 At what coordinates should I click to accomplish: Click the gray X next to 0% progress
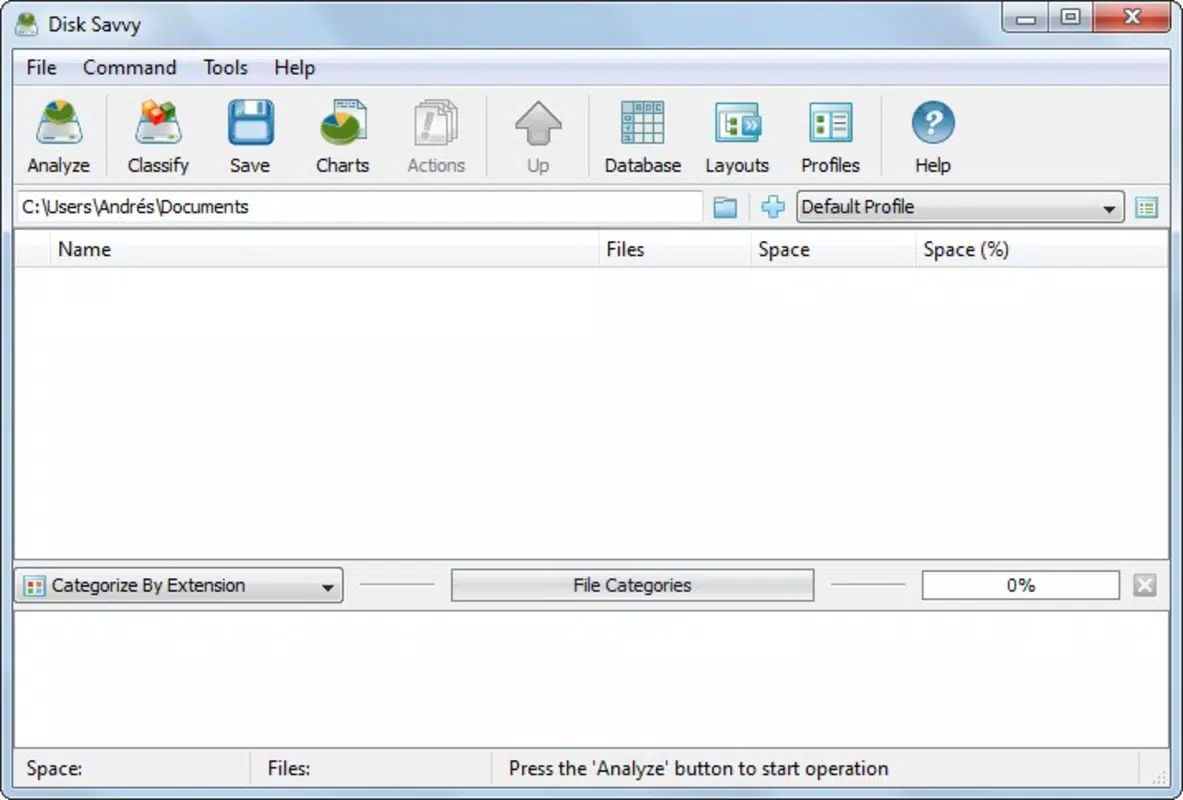1145,585
